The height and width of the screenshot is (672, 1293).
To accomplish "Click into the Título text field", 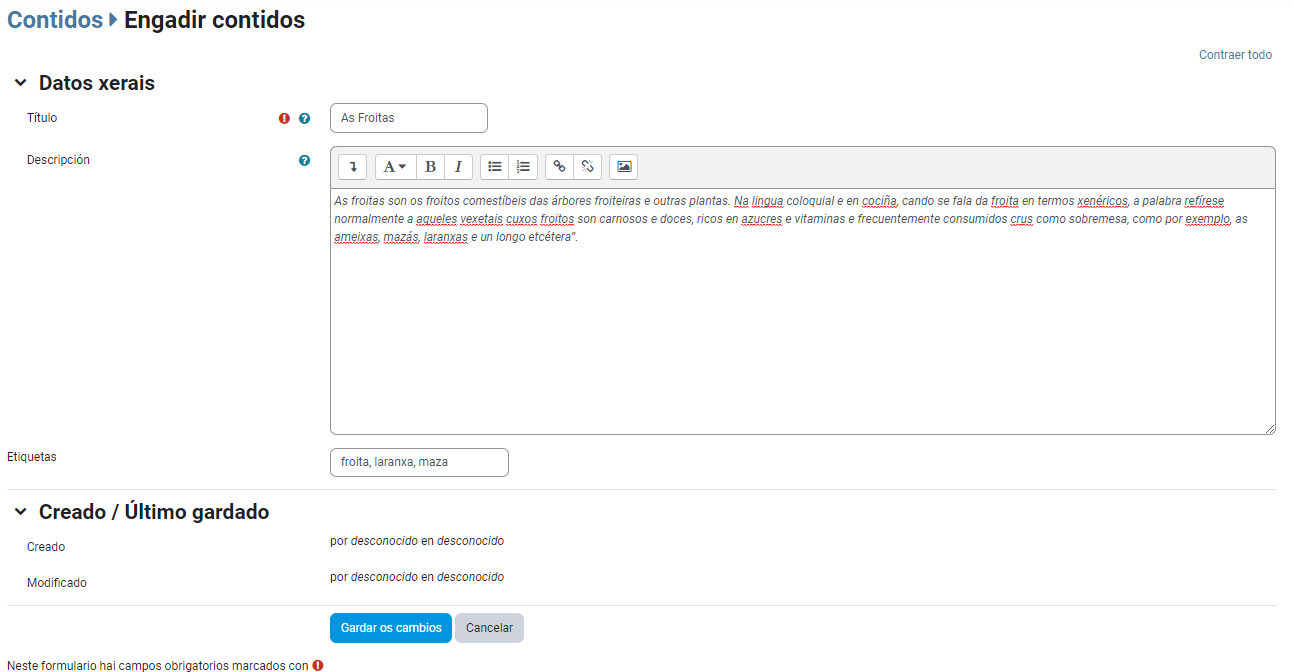I will pyautogui.click(x=408, y=118).
